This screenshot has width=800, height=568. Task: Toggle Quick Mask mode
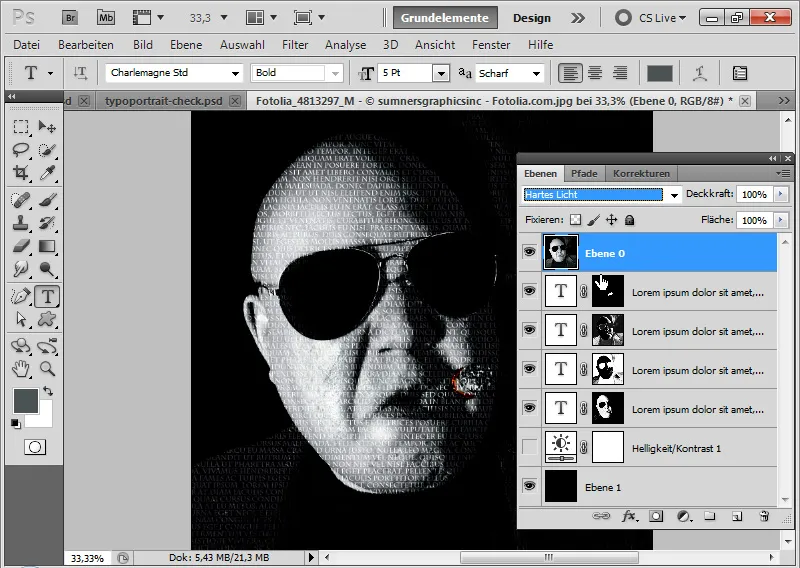pos(35,447)
